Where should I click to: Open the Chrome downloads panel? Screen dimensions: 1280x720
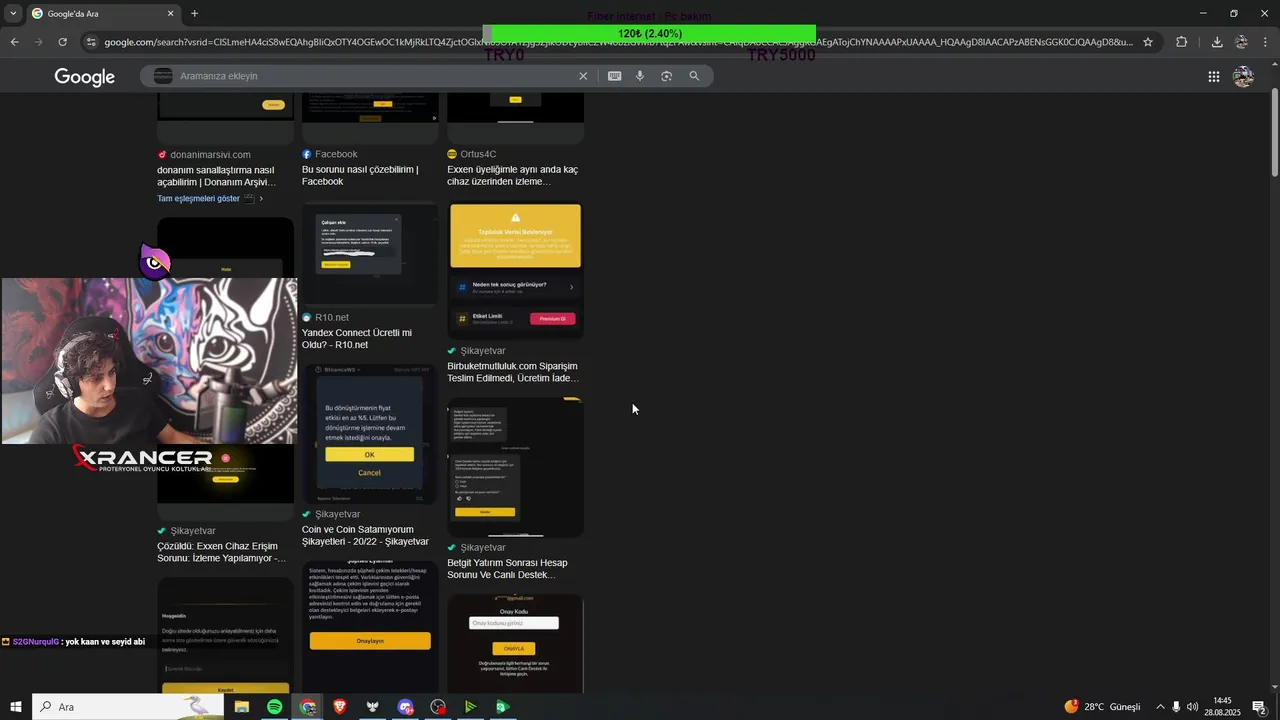[x=1217, y=42]
